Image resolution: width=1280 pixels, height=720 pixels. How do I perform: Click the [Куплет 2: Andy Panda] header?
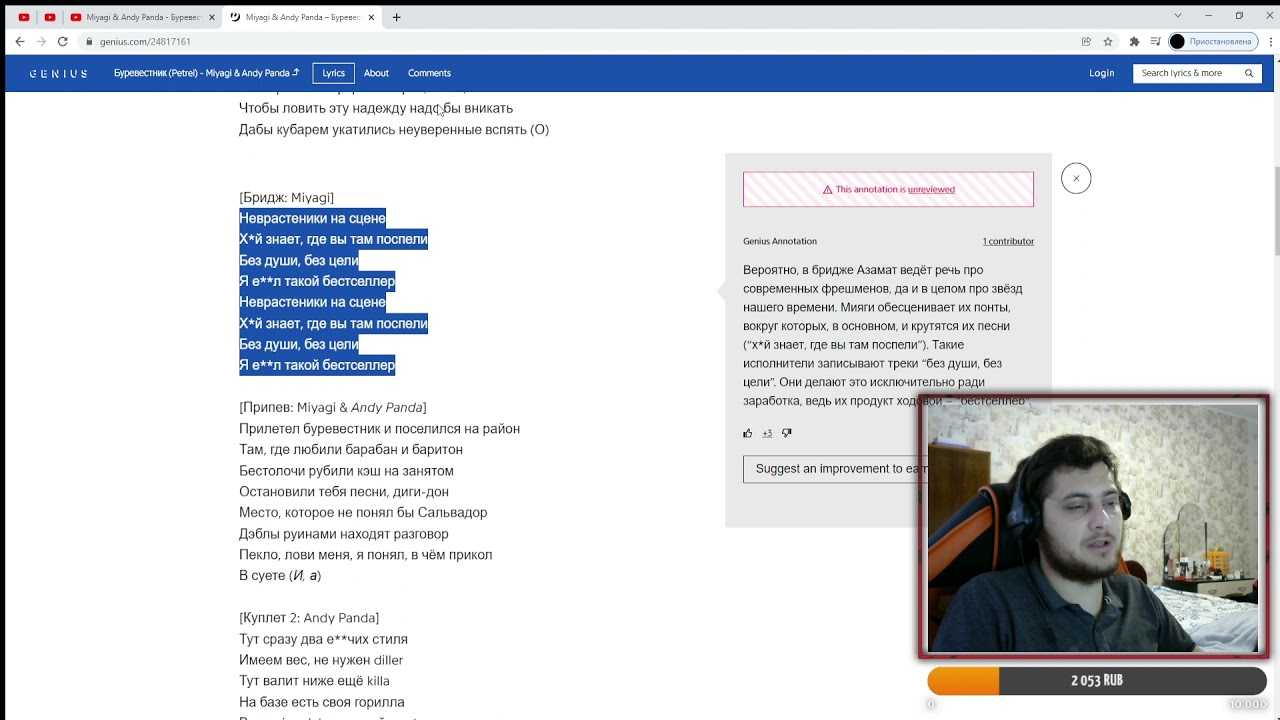(309, 617)
